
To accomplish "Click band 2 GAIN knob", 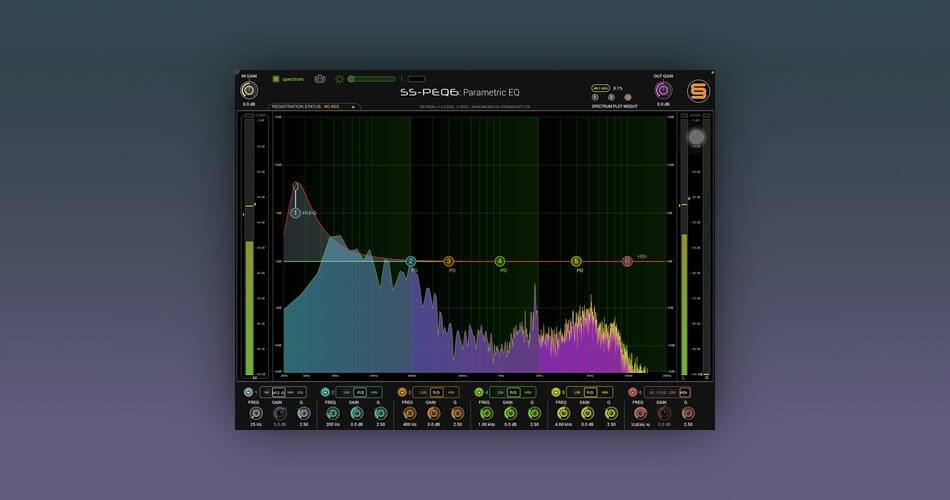I will (357, 413).
